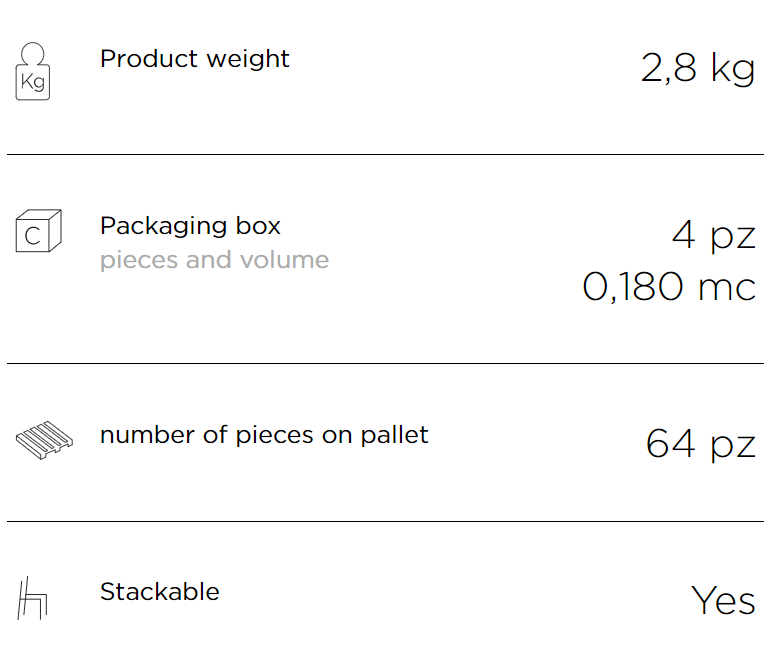Screen dimensions: 778x662
Task: Click the kg unit in weight value
Action: pos(733,68)
